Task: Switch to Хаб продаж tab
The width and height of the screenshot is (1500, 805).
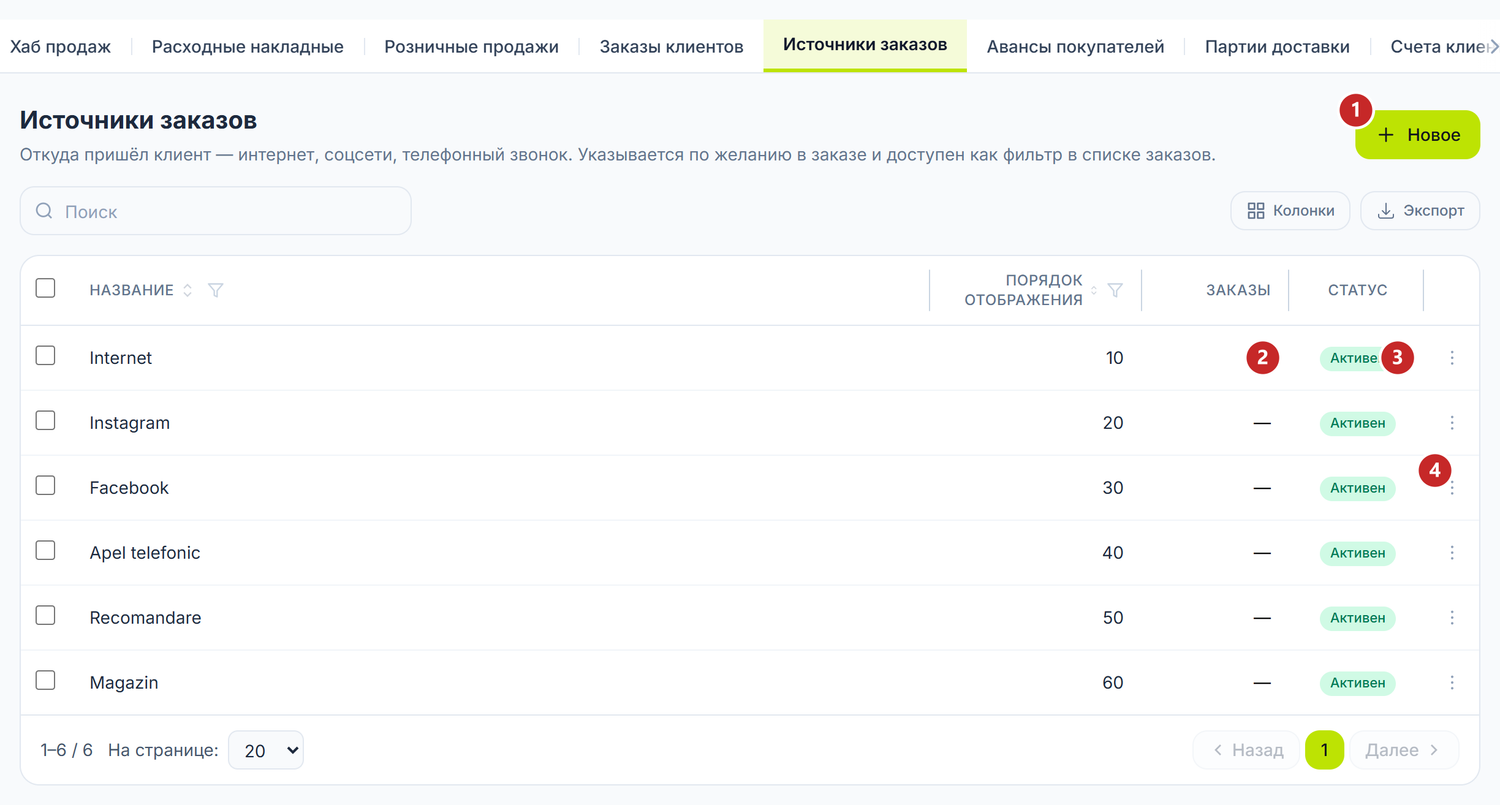Action: [60, 47]
